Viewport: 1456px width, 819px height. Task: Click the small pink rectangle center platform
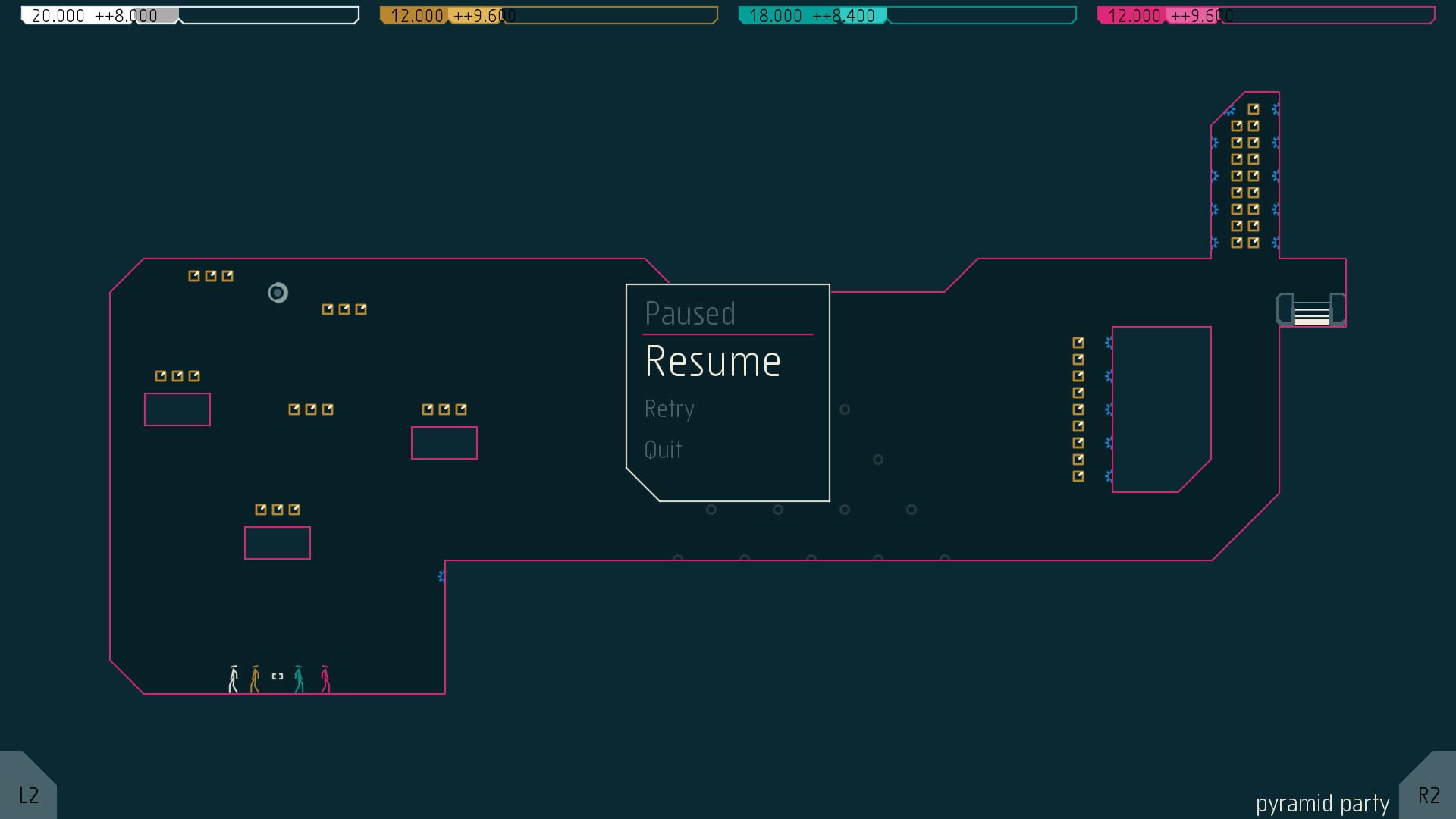point(445,442)
